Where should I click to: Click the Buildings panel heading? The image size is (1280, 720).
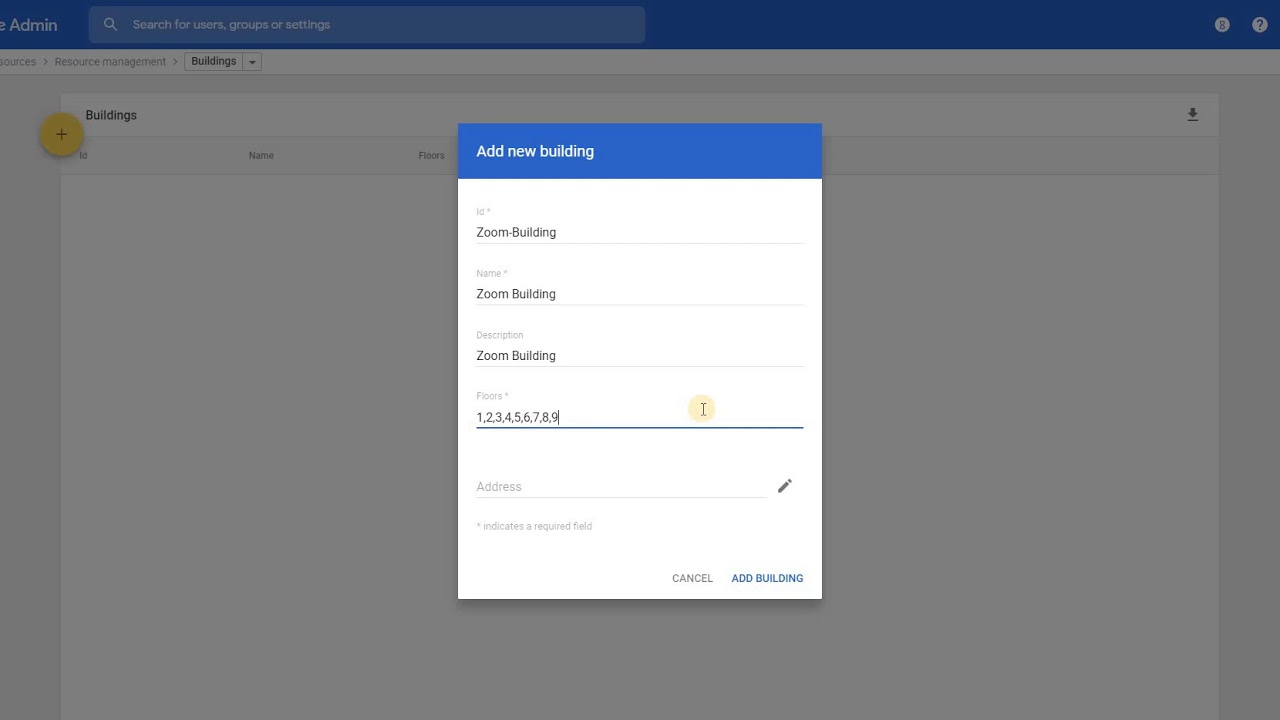click(111, 115)
